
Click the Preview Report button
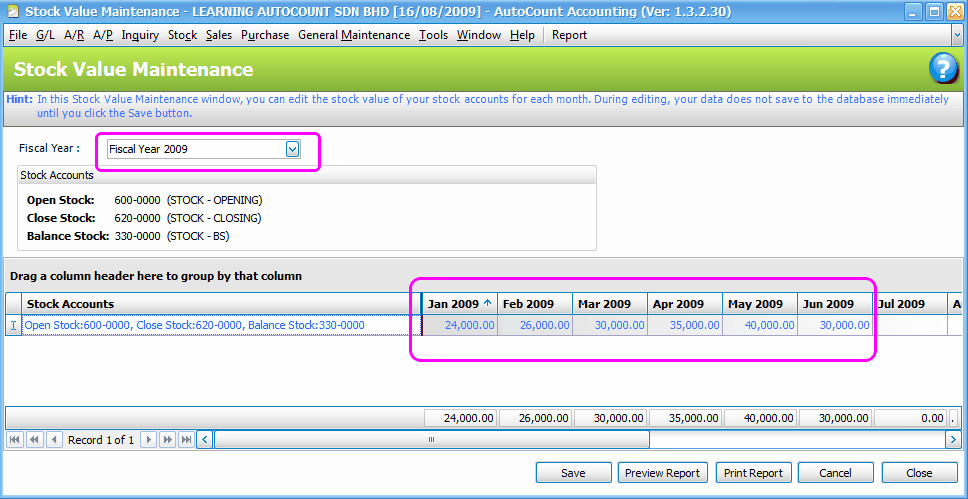(x=662, y=473)
